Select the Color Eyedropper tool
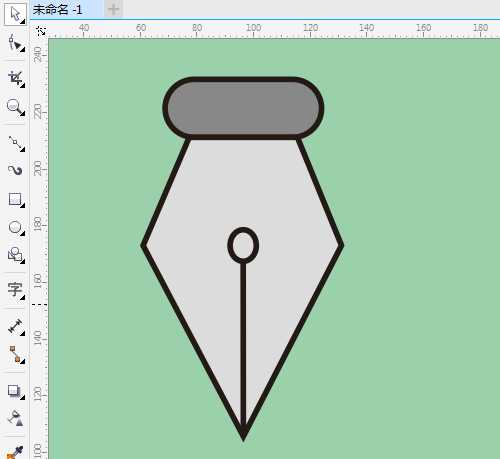The image size is (500, 459). pos(15,452)
